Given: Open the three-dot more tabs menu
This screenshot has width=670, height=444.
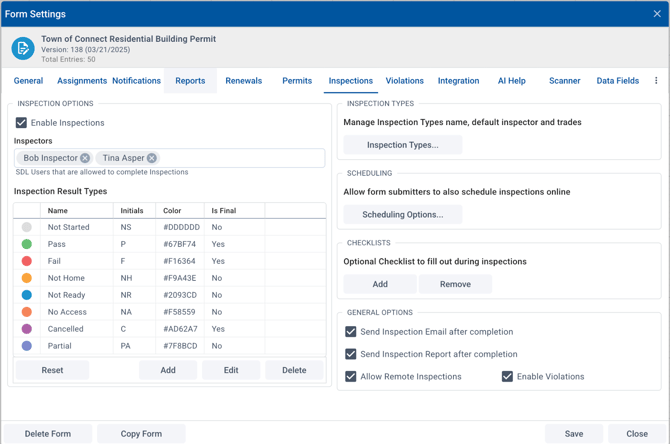Looking at the screenshot, I should (x=656, y=81).
